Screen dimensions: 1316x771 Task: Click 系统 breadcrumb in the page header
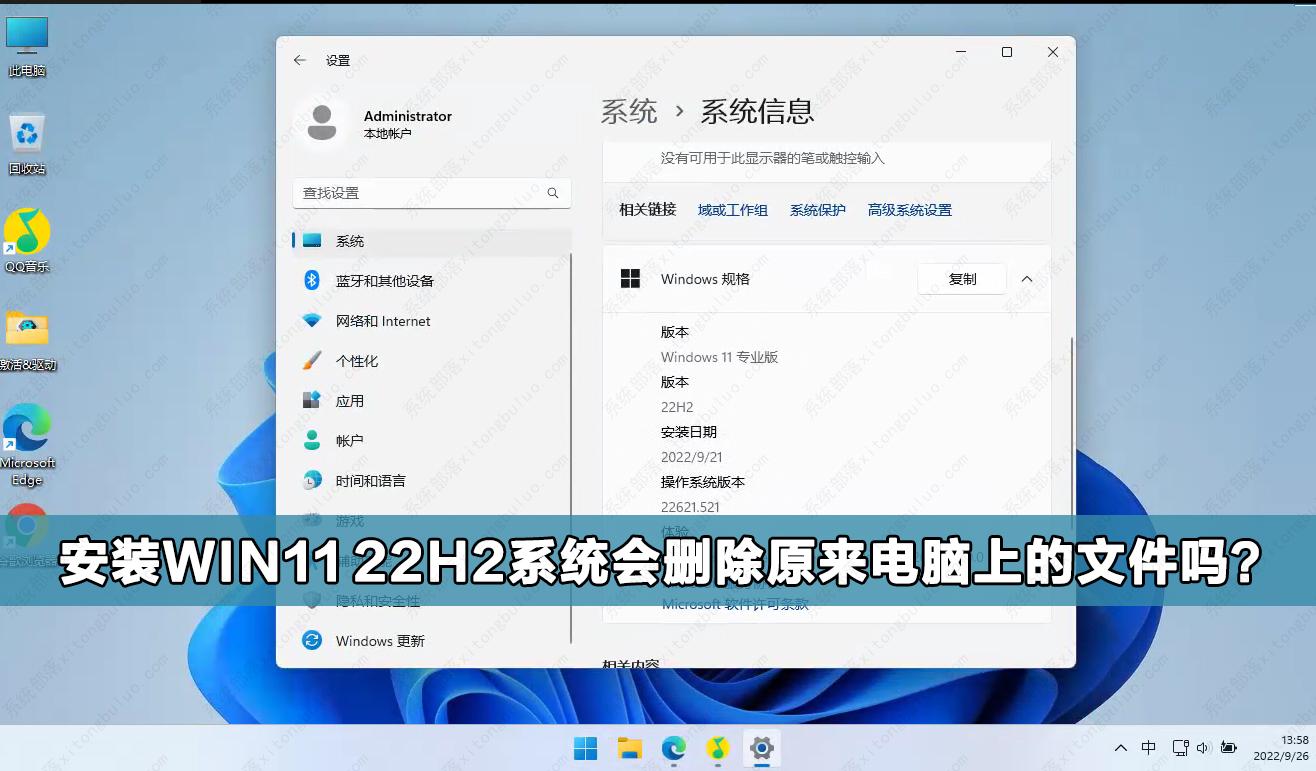(x=630, y=112)
